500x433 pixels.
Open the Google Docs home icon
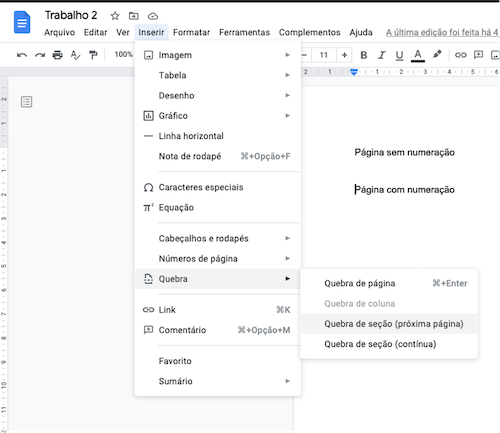point(22,22)
